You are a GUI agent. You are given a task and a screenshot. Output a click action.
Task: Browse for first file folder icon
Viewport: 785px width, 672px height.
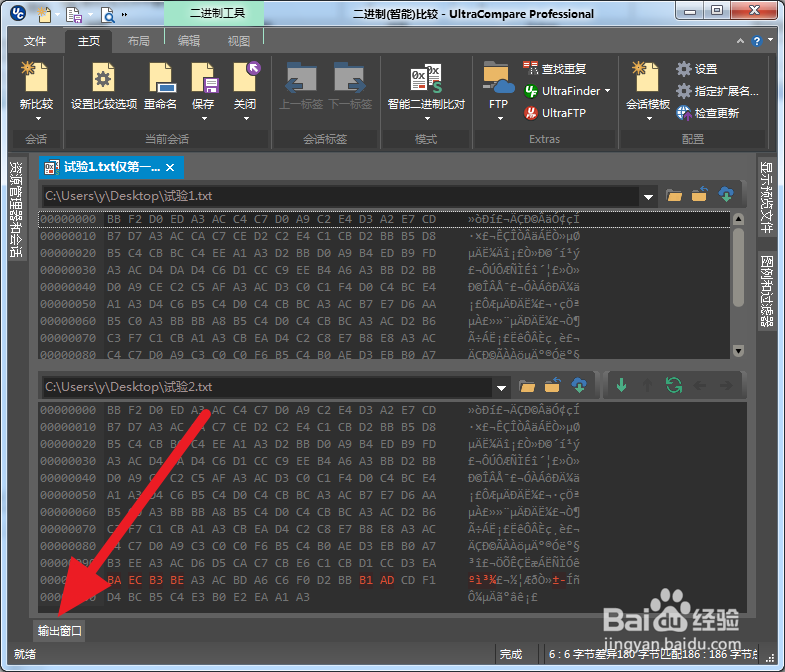coord(674,196)
